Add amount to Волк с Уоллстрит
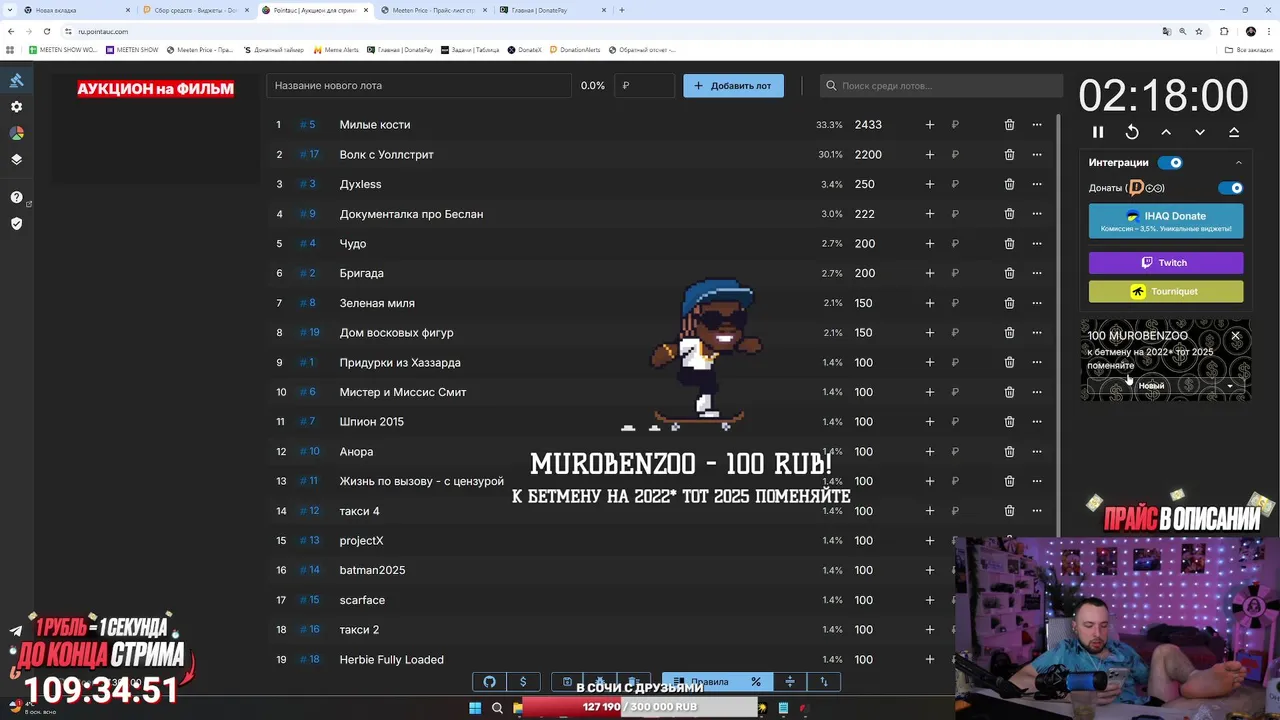 click(930, 155)
